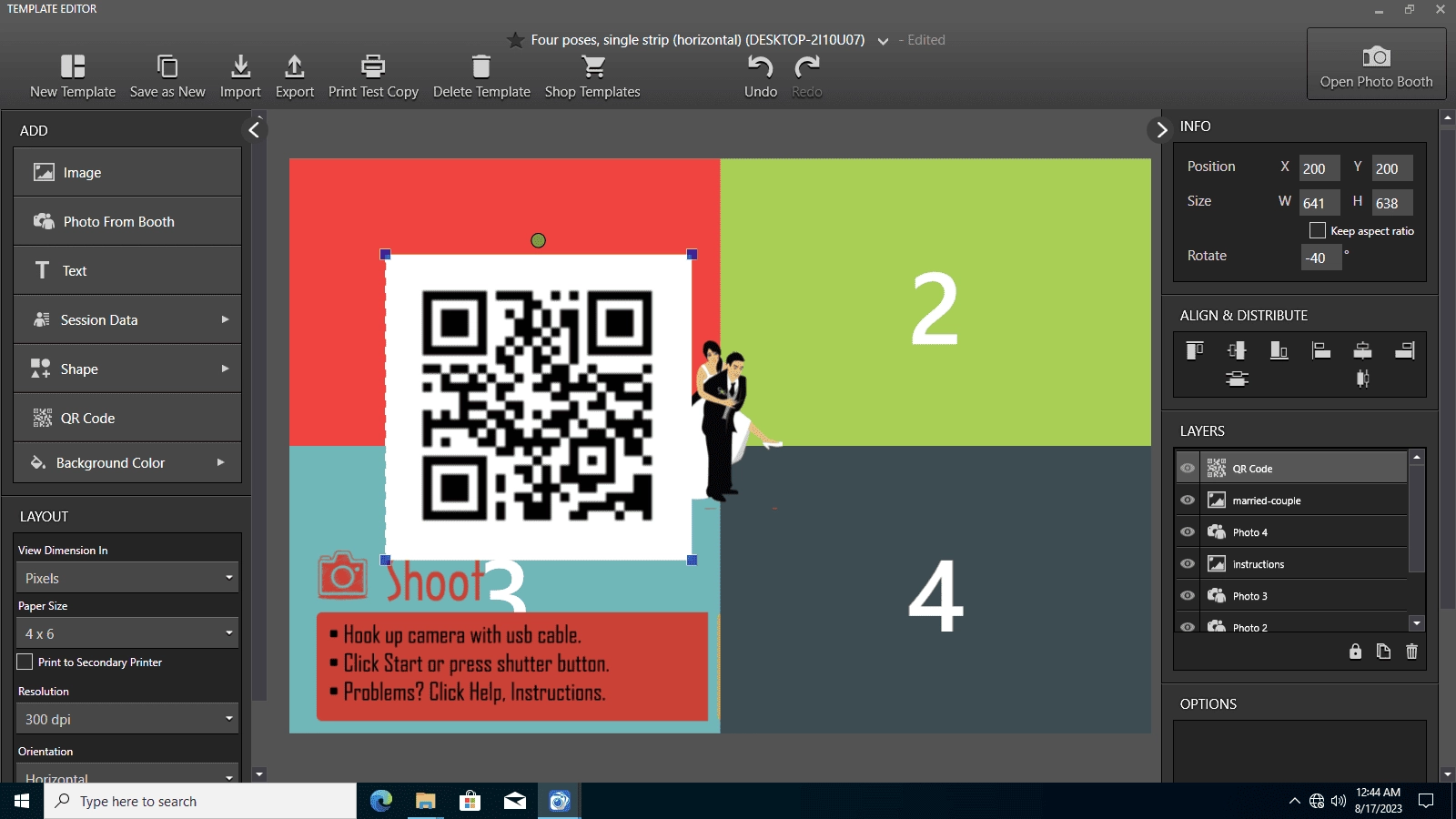Add a QR Code element
The width and height of the screenshot is (1456, 819).
(x=127, y=418)
